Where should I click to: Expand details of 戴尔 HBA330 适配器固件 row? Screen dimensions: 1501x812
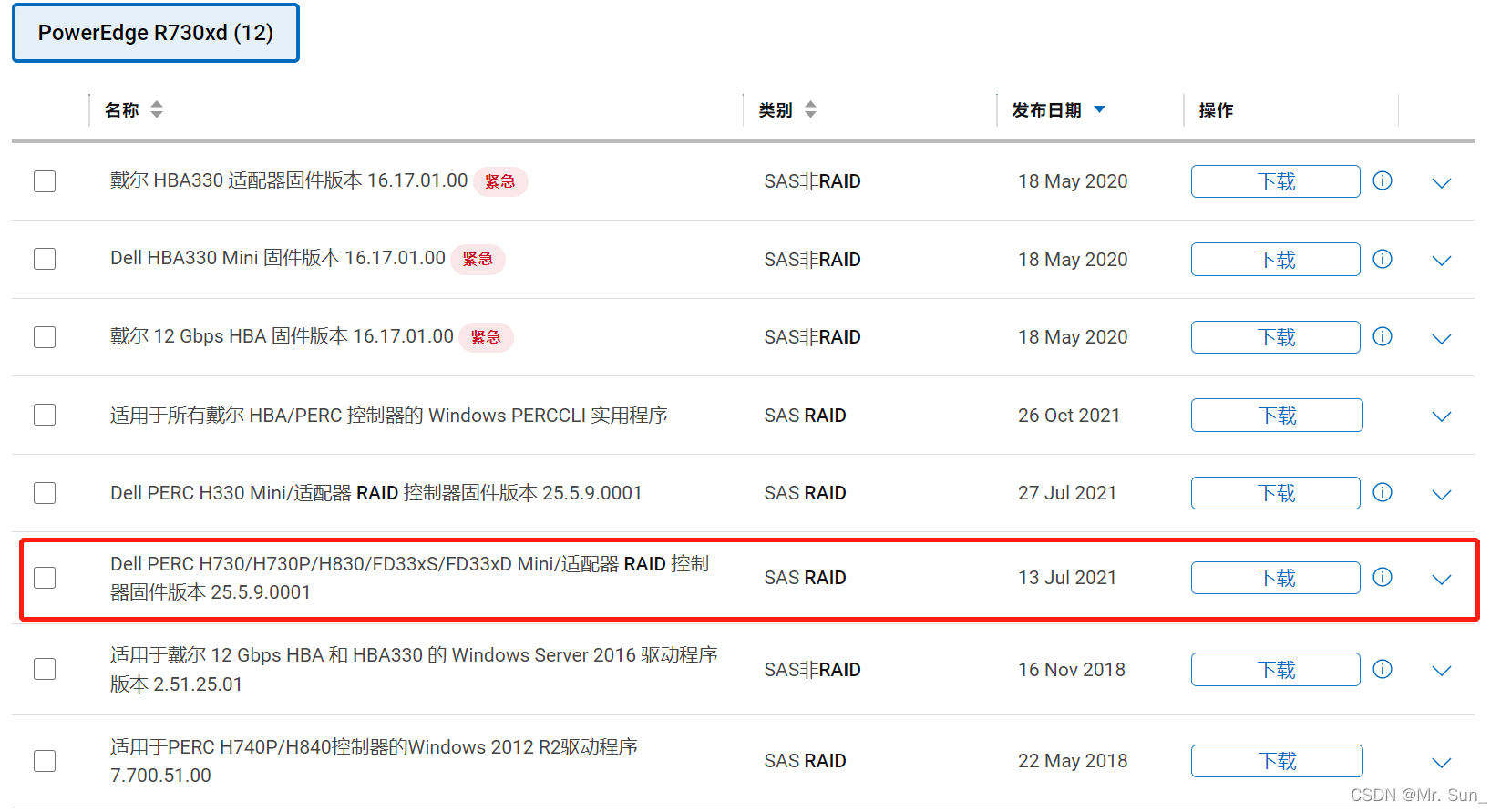tap(1441, 183)
